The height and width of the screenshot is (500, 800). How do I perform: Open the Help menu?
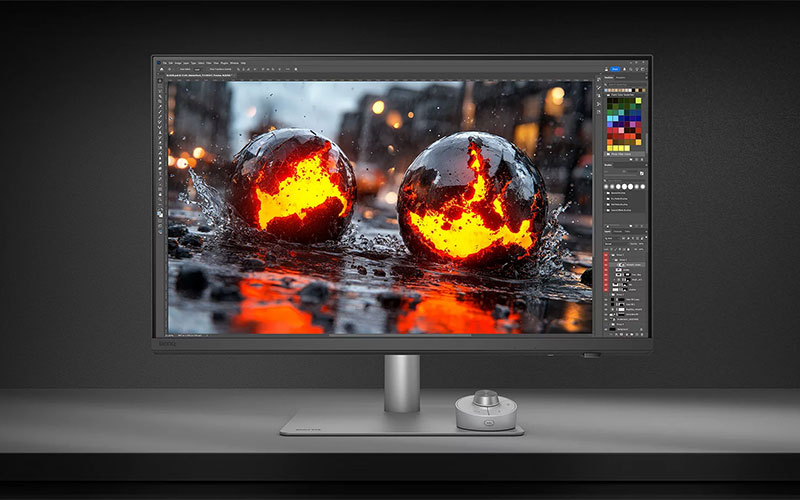tap(243, 63)
